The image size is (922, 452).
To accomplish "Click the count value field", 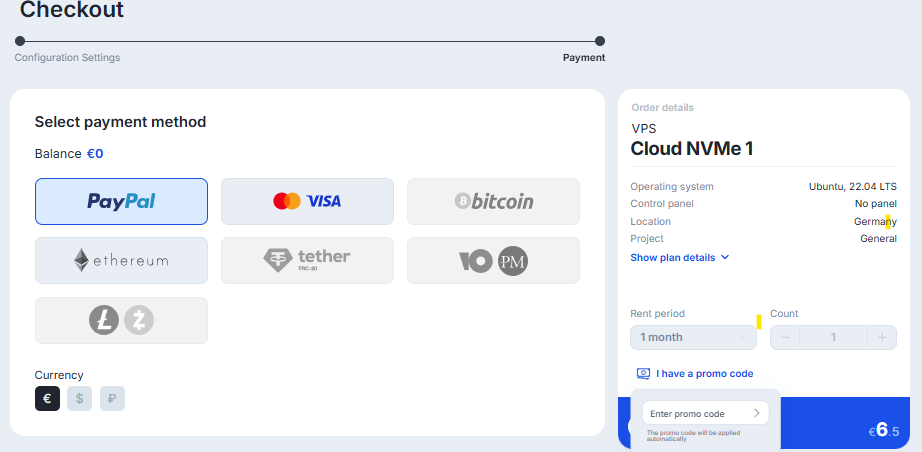I will (833, 337).
